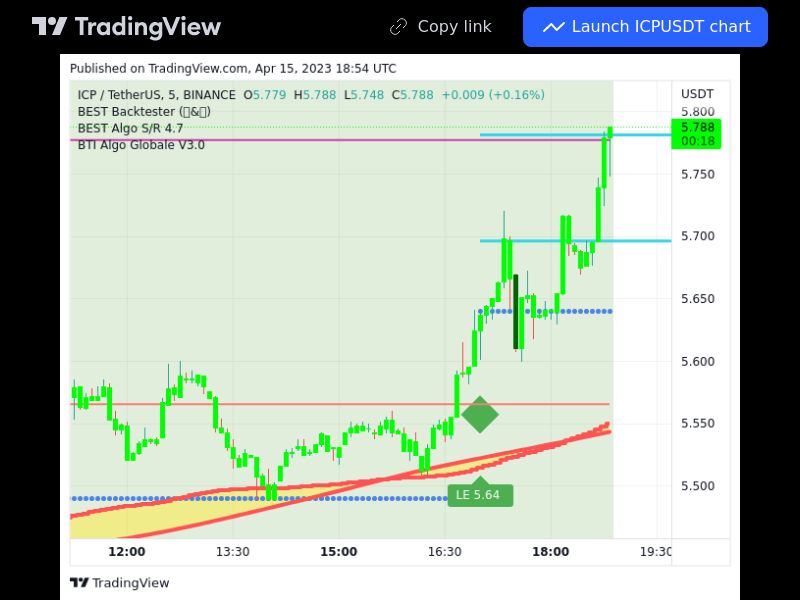Select the ICP / TetherUS, 5, BINANCE title
The image size is (800, 600).
point(156,95)
